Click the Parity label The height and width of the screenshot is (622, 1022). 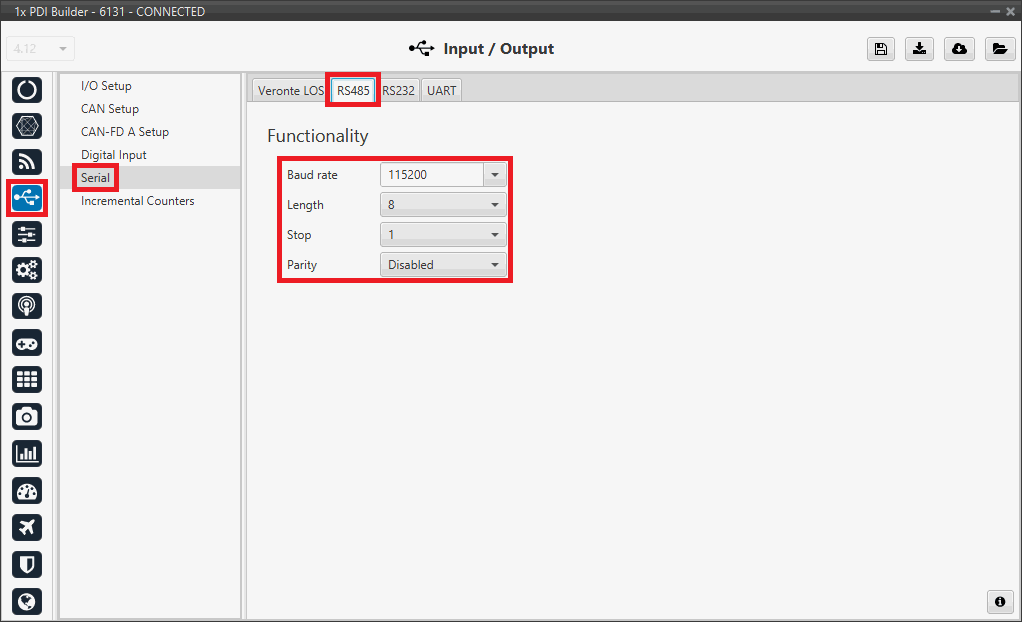point(302,265)
